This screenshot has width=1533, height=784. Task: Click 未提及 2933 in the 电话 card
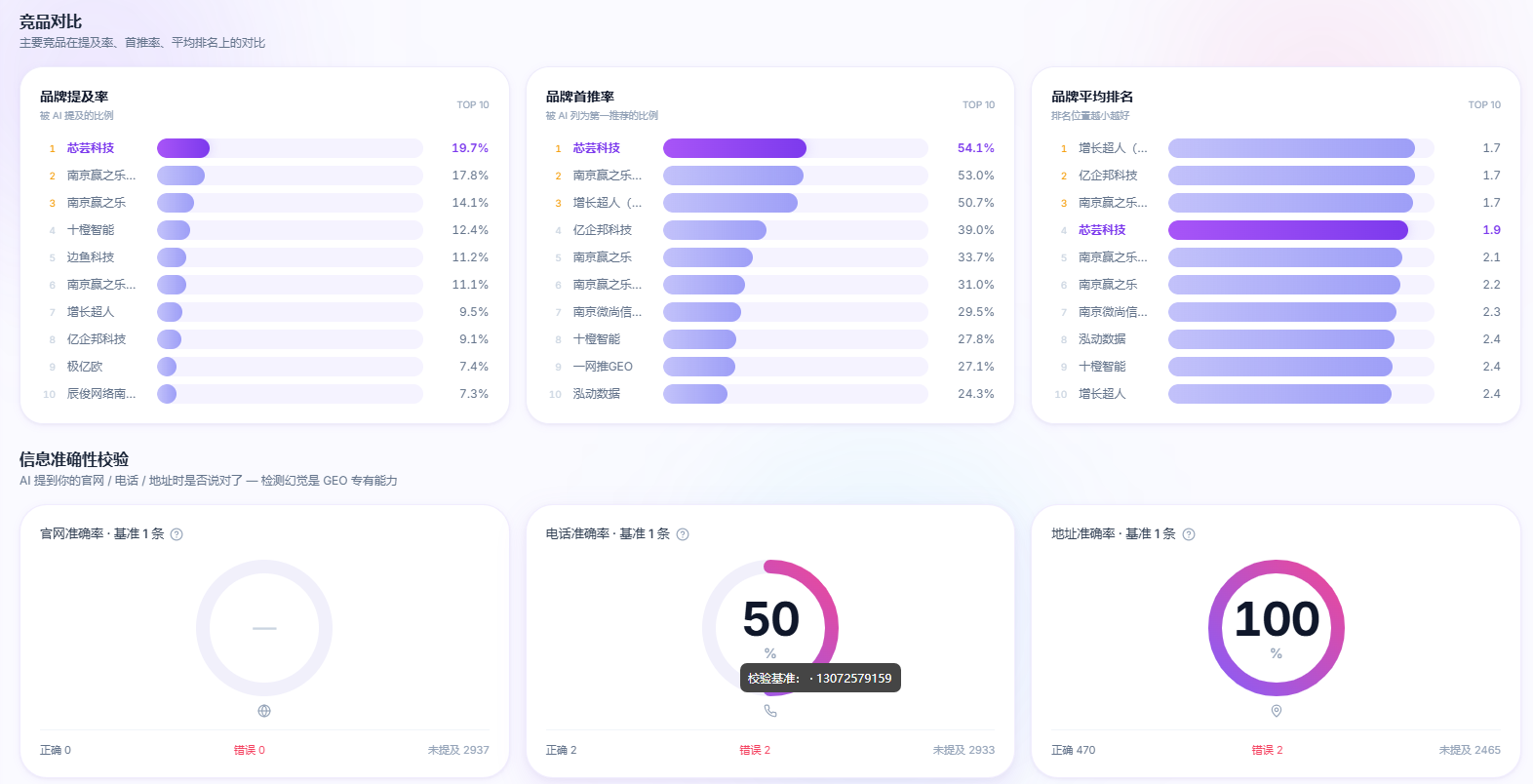click(964, 750)
